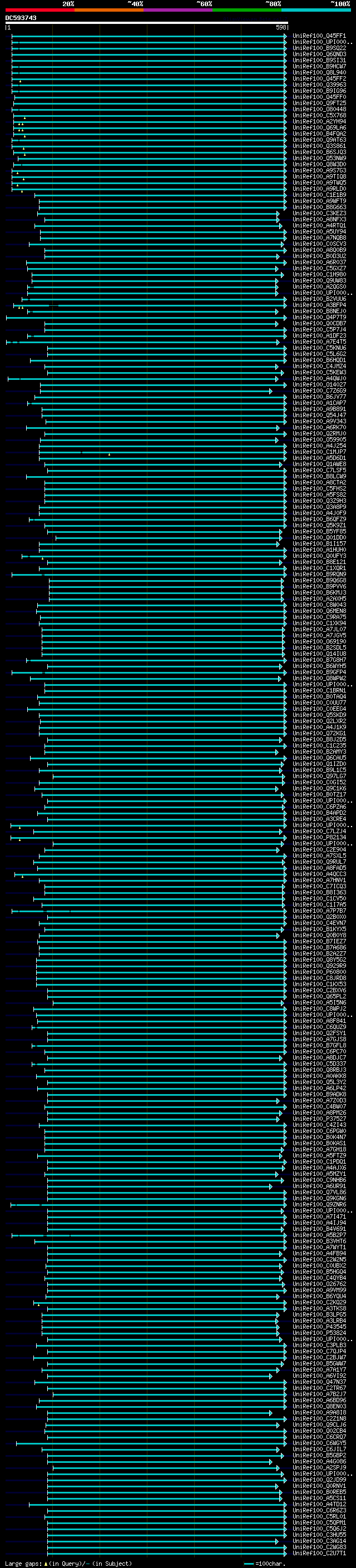Click hit label UniRef100_Q9FT25
Screen dimensions: 356x1568
[319, 103]
